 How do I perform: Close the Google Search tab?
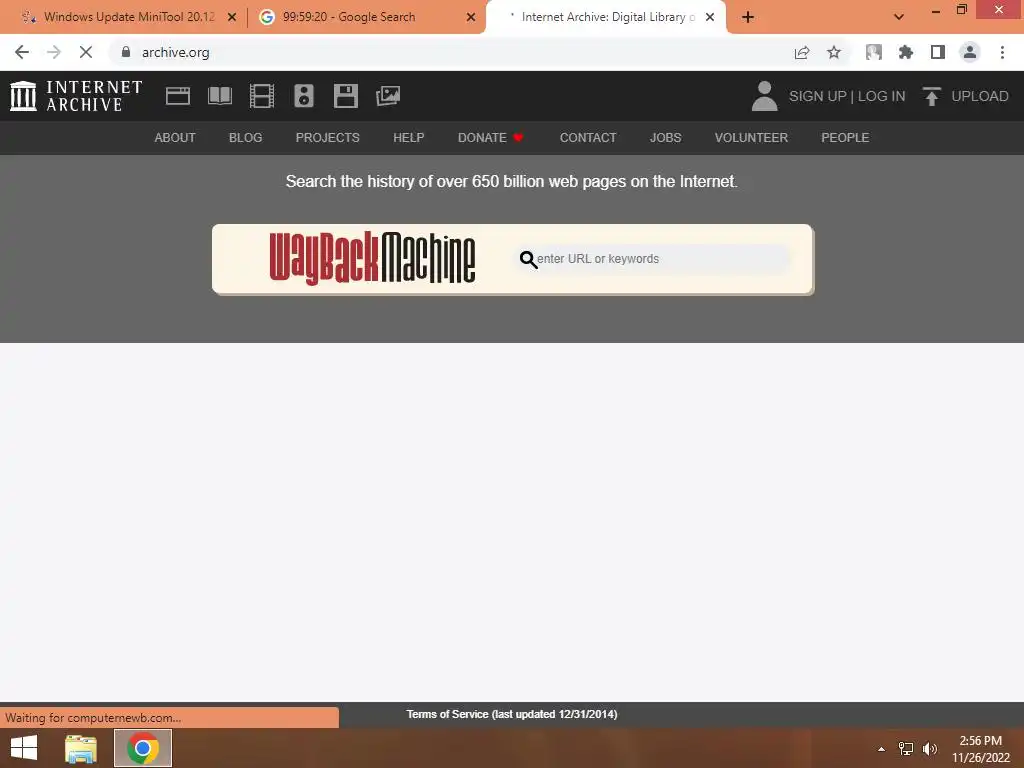(x=471, y=17)
